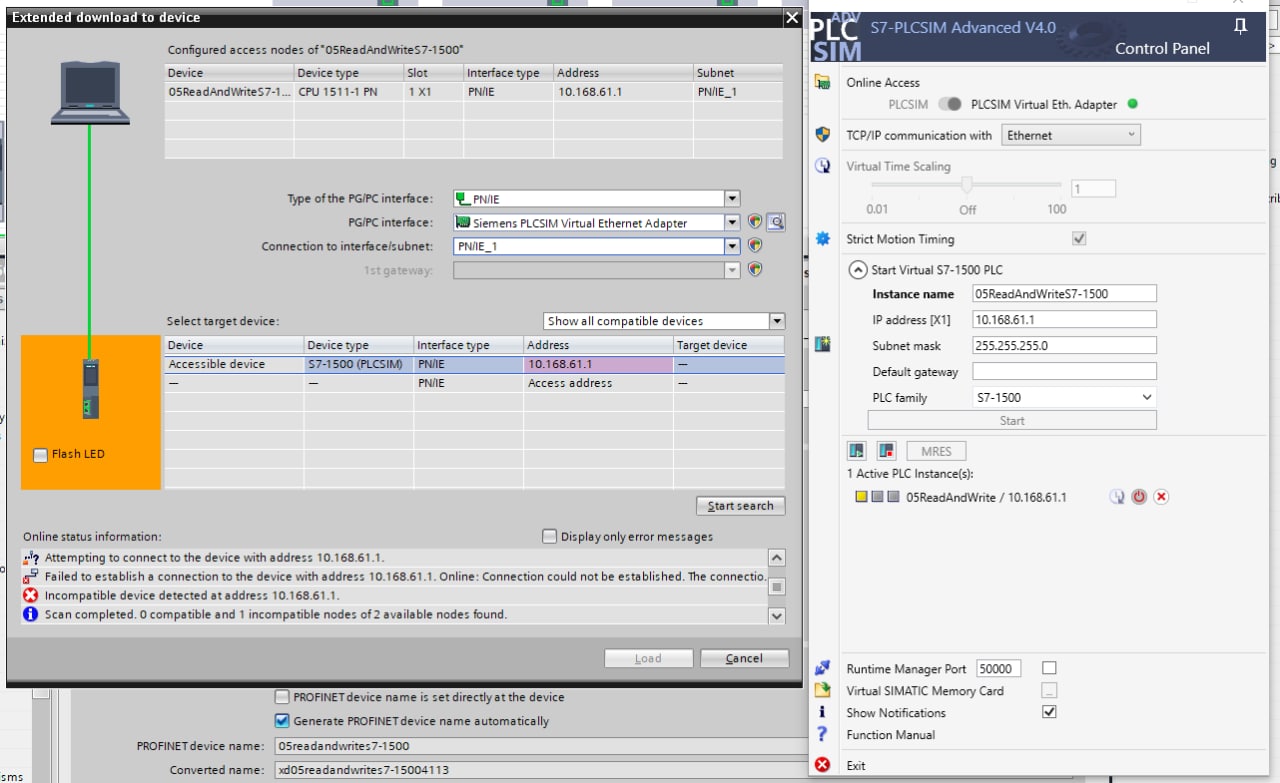1280x783 pixels.
Task: Expand the PLC family S7-1500 dropdown
Action: tap(1147, 398)
